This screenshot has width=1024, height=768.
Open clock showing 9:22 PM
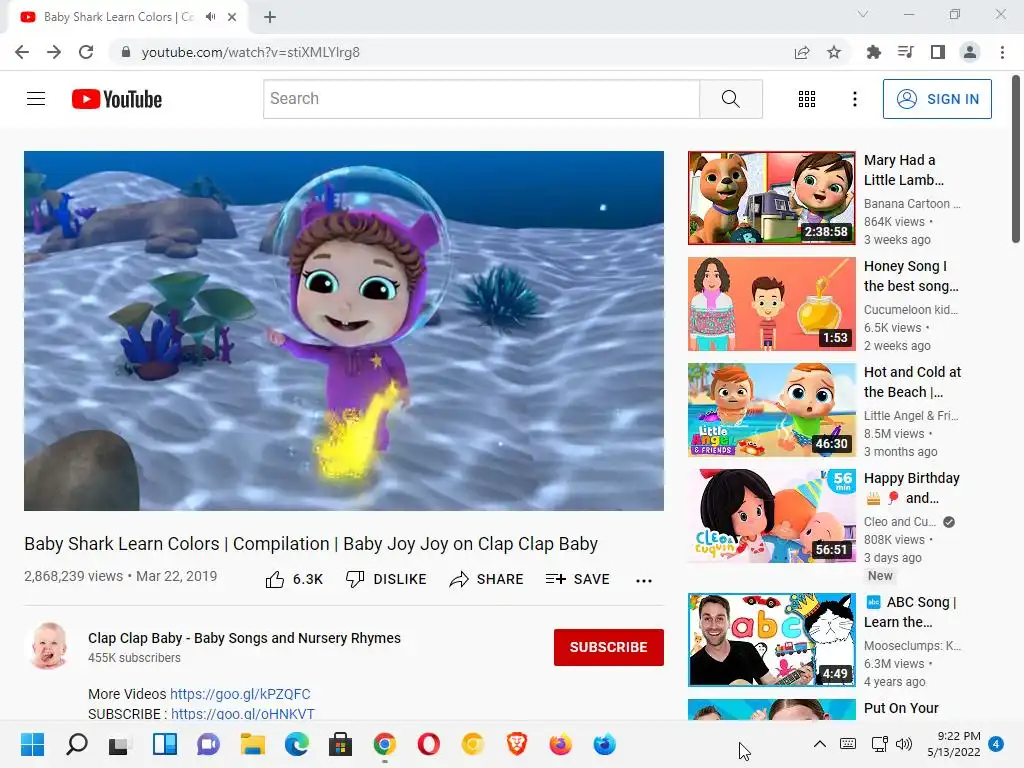[953, 744]
